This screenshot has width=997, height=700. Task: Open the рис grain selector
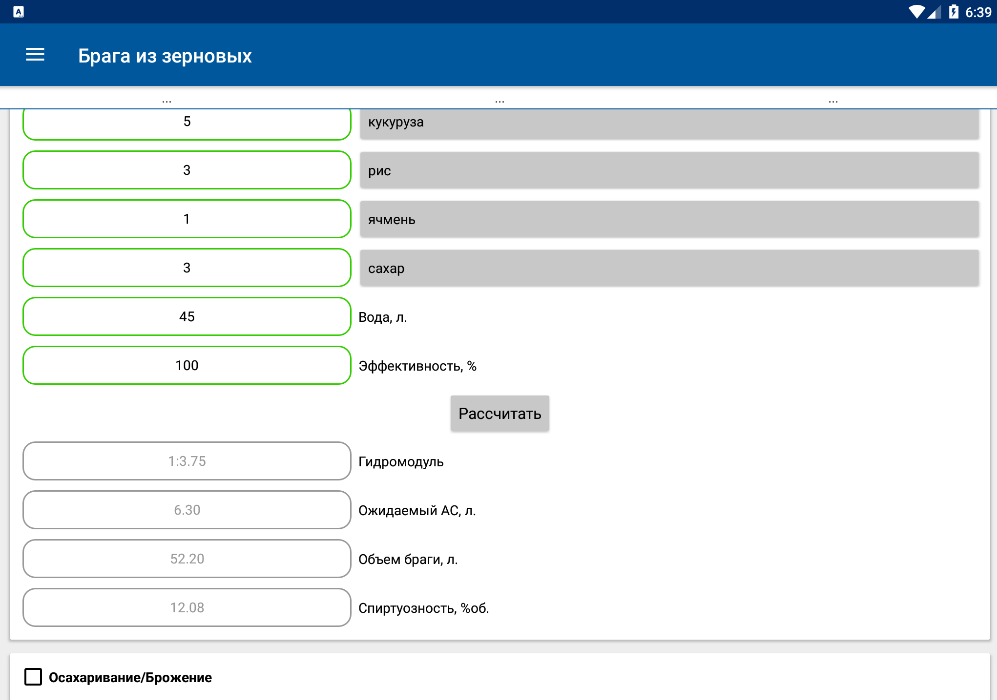click(669, 170)
